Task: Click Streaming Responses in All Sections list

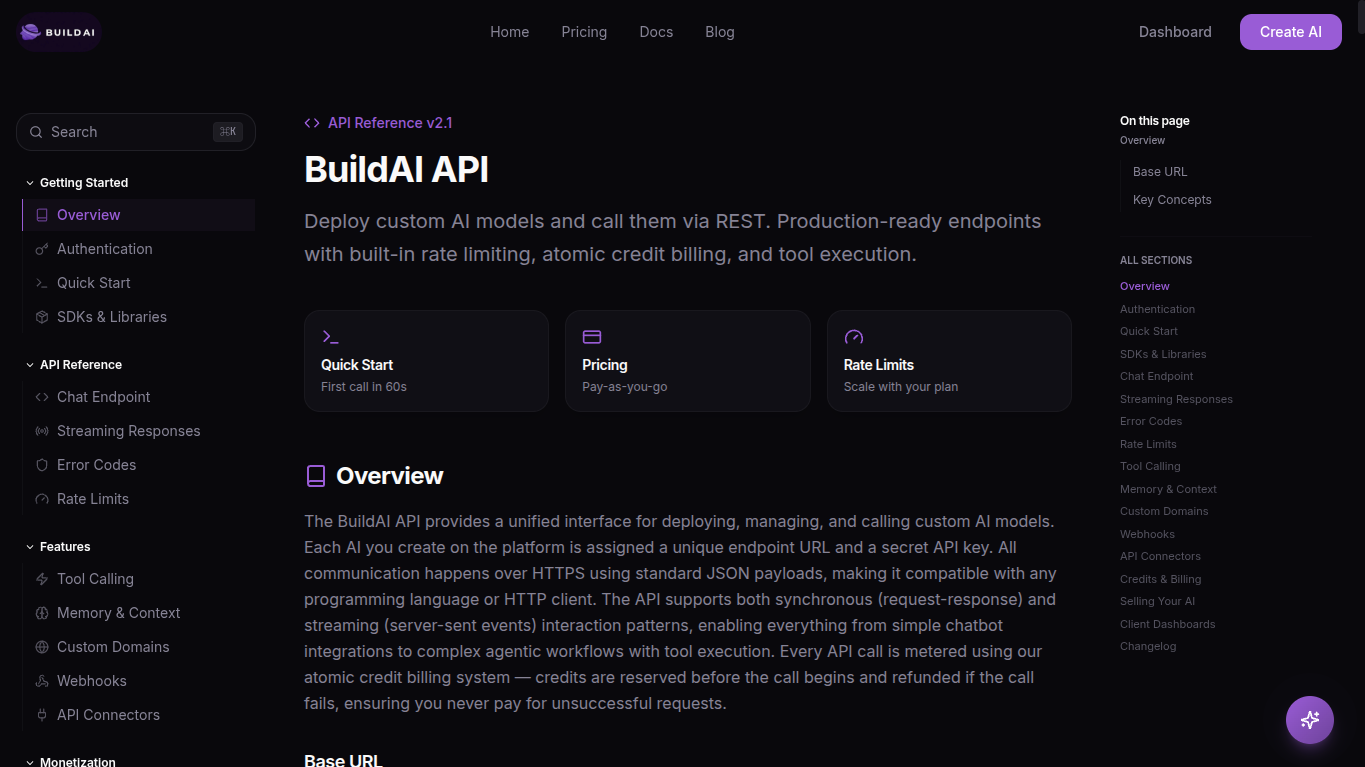Action: pyautogui.click(x=1176, y=399)
